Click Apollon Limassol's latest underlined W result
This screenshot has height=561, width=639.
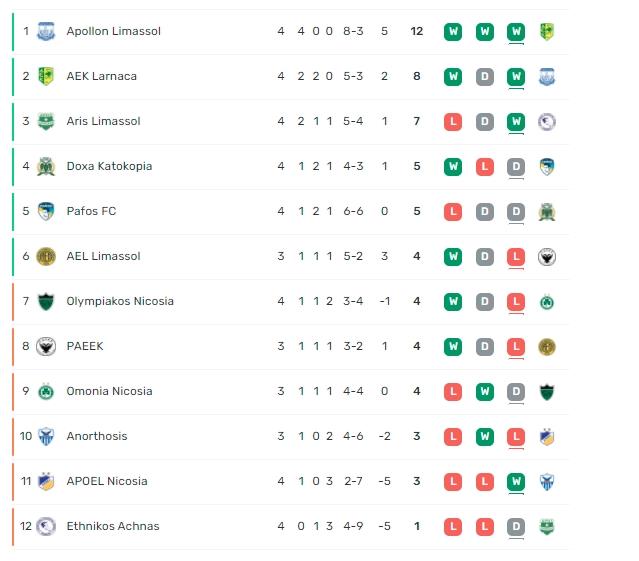tap(516, 32)
